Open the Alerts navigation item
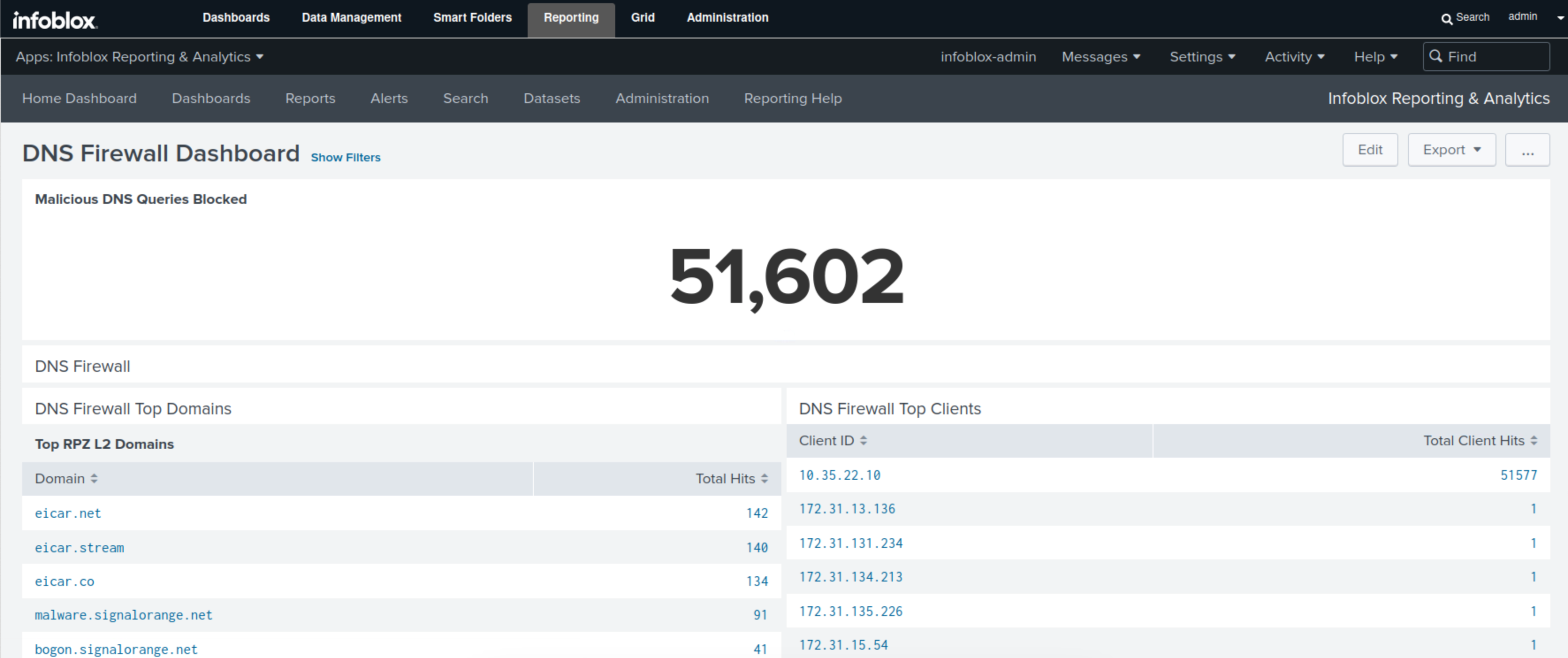The image size is (1568, 658). (389, 99)
